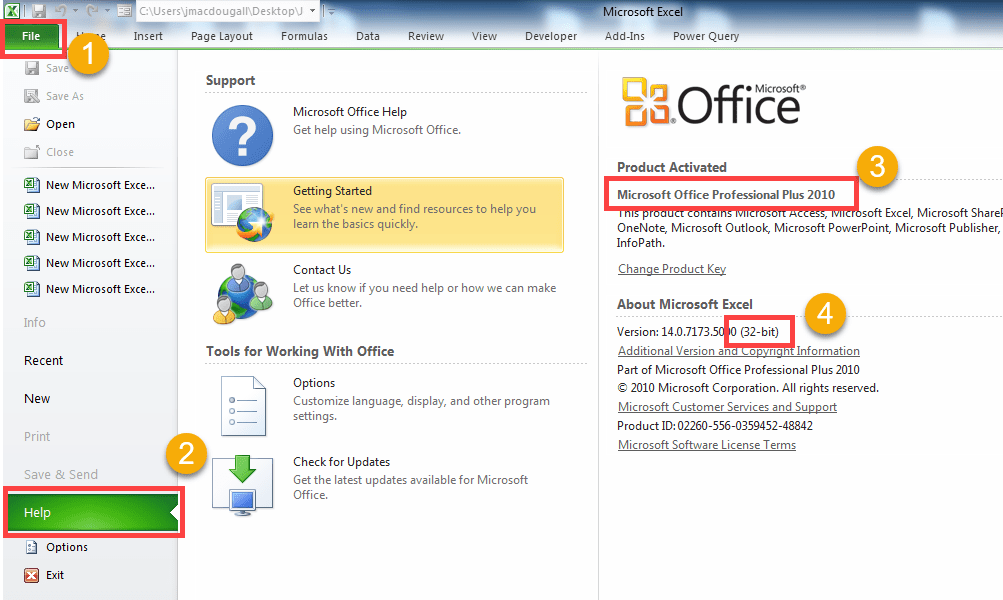
Task: Select the Power Query tab
Action: click(x=706, y=36)
